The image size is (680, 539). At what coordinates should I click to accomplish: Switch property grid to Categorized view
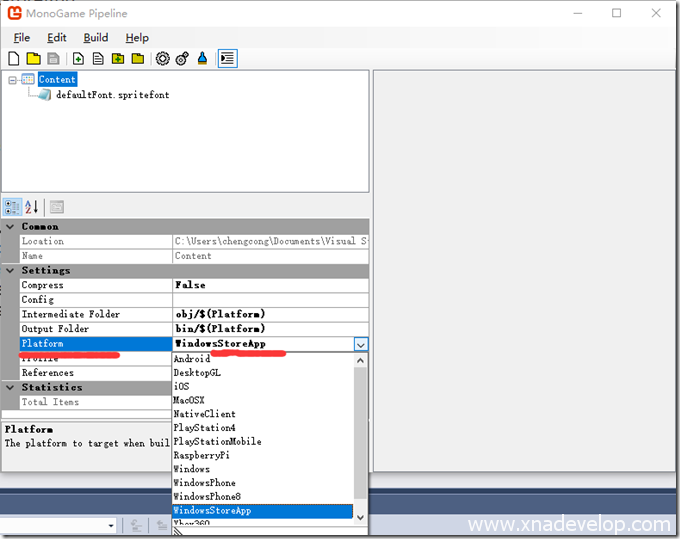point(12,207)
